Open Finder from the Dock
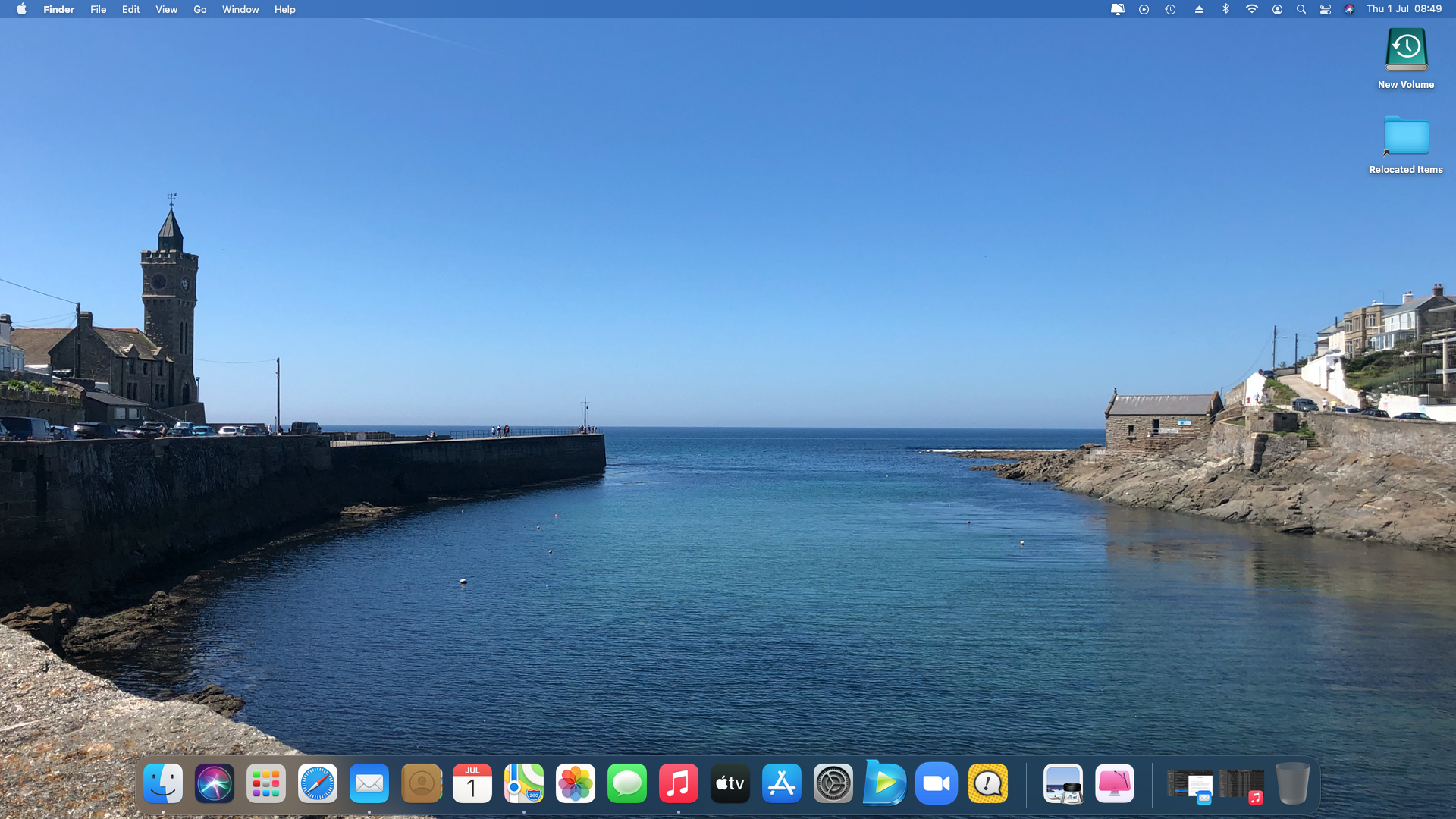Screen dimensions: 1456x819 (x=163, y=783)
